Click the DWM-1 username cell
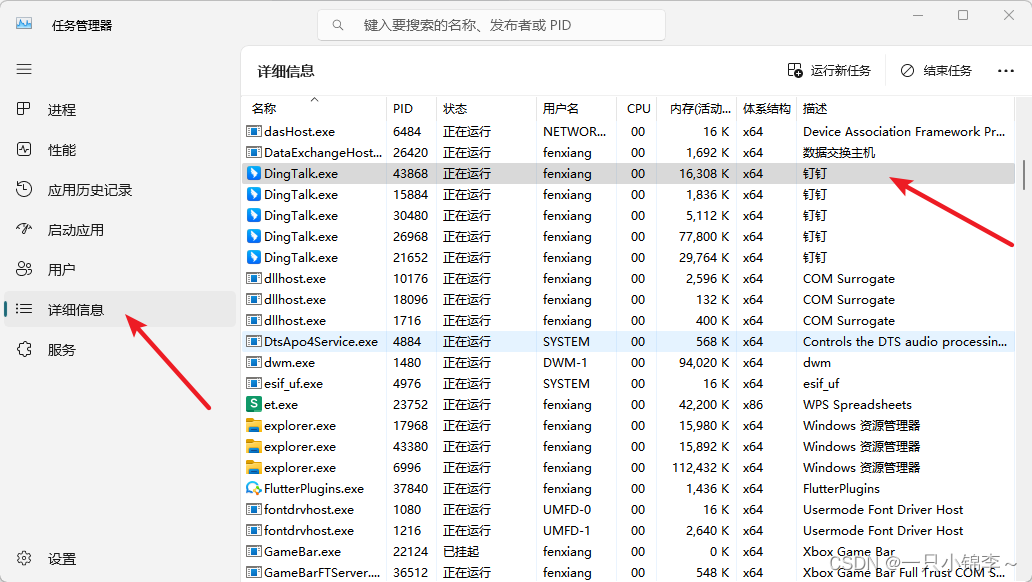Screen dimensions: 1032x582 [565, 363]
